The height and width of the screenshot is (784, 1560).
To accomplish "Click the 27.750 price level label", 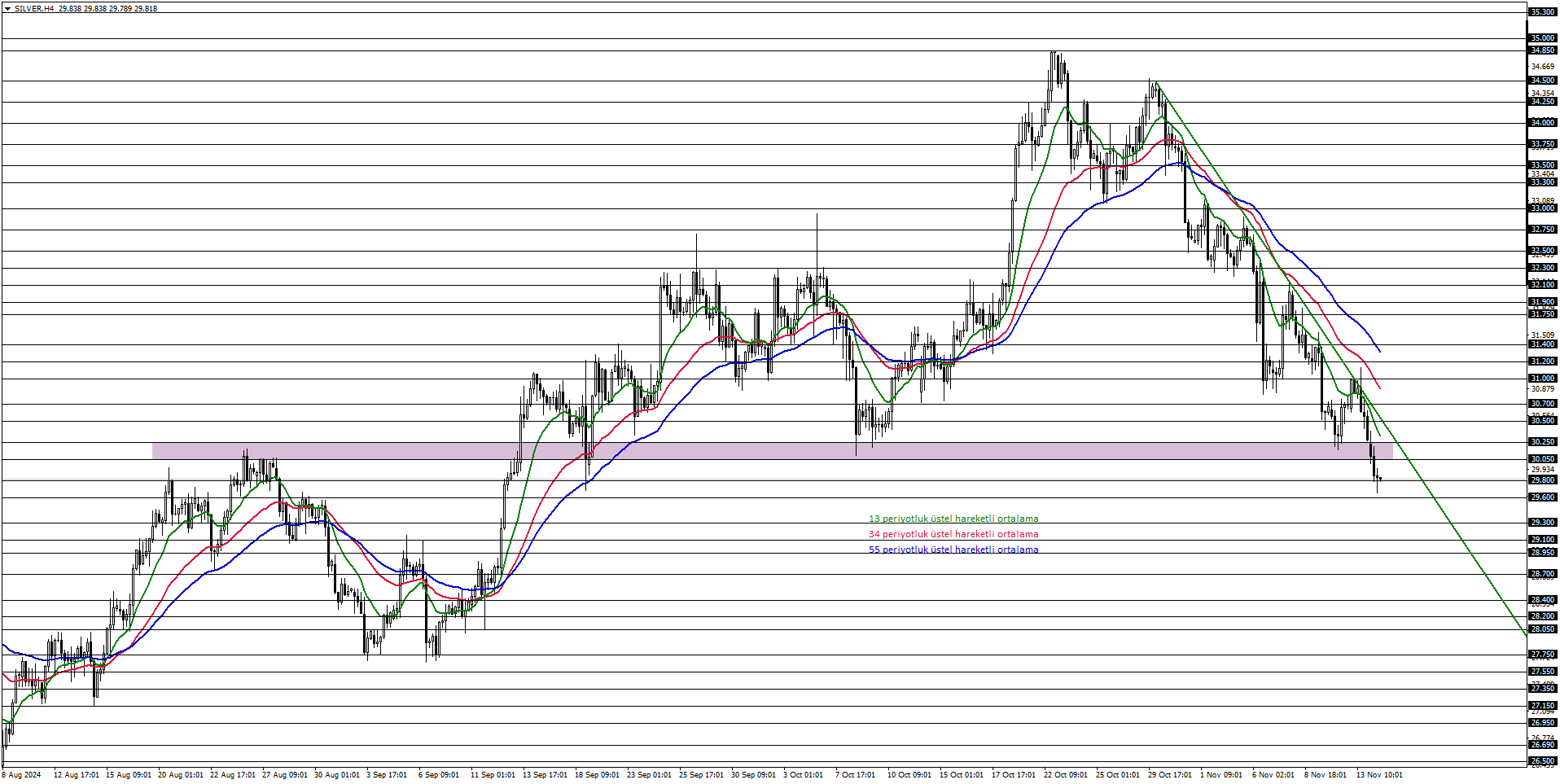I will (1543, 655).
